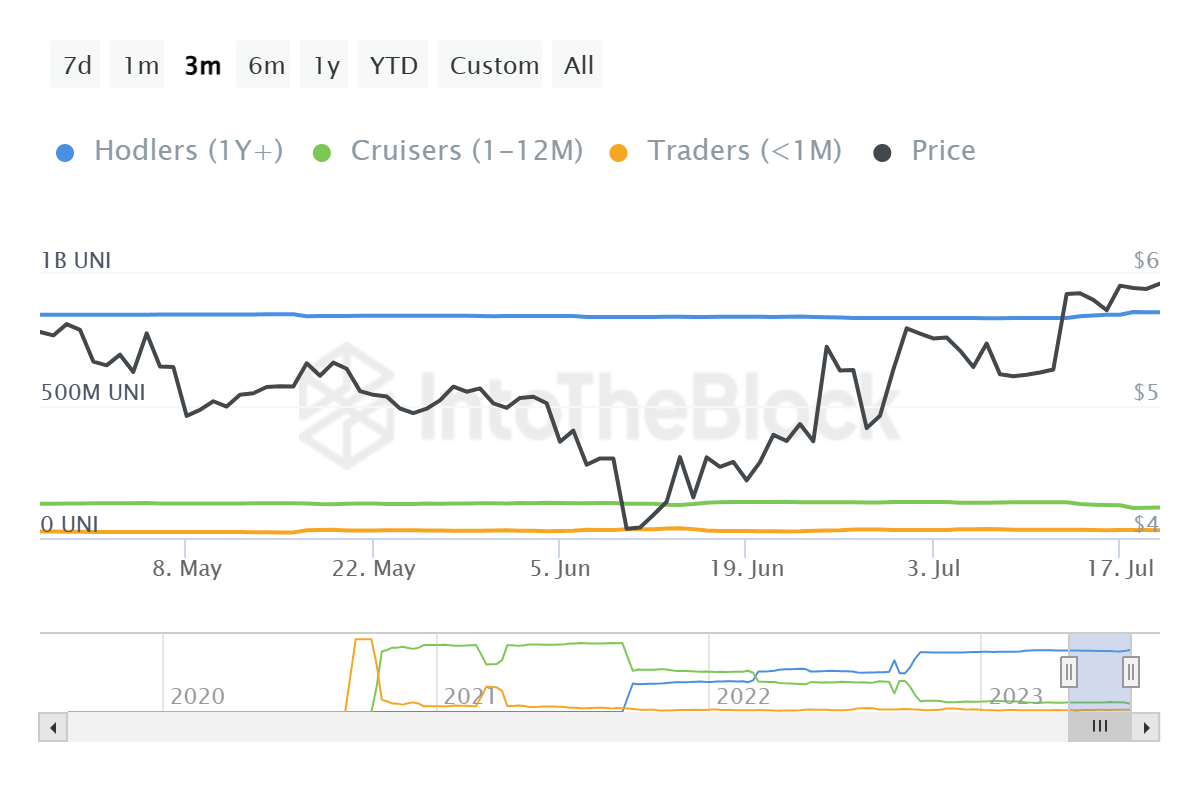Viewport: 1200px width, 800px height.
Task: Click the 2022 label in navigator
Action: [x=743, y=696]
